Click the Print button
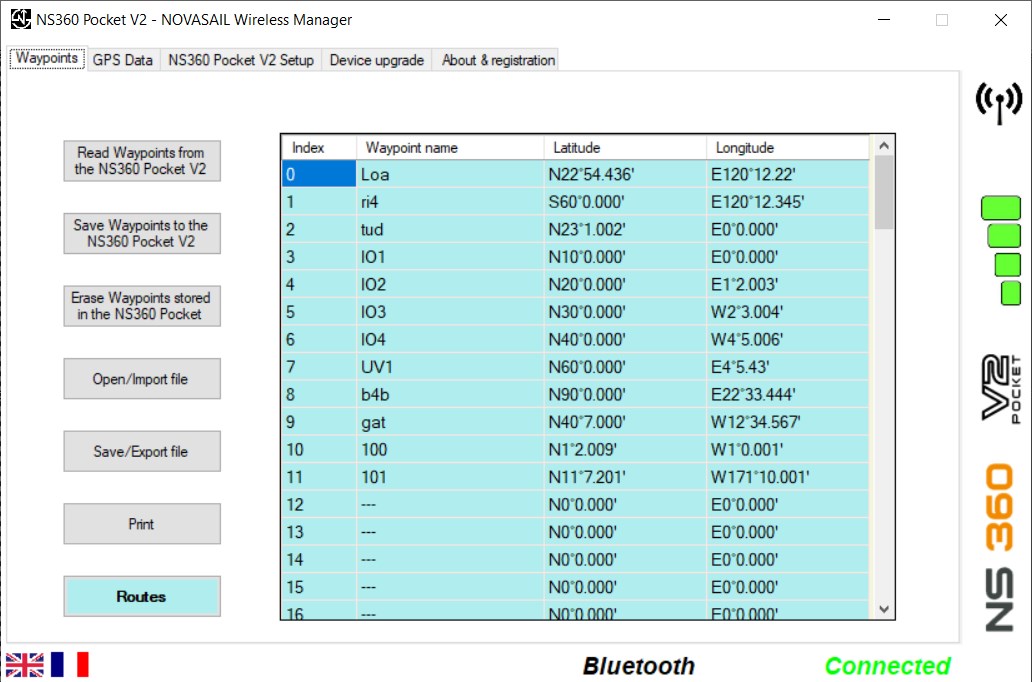This screenshot has height=682, width=1032. [x=142, y=523]
